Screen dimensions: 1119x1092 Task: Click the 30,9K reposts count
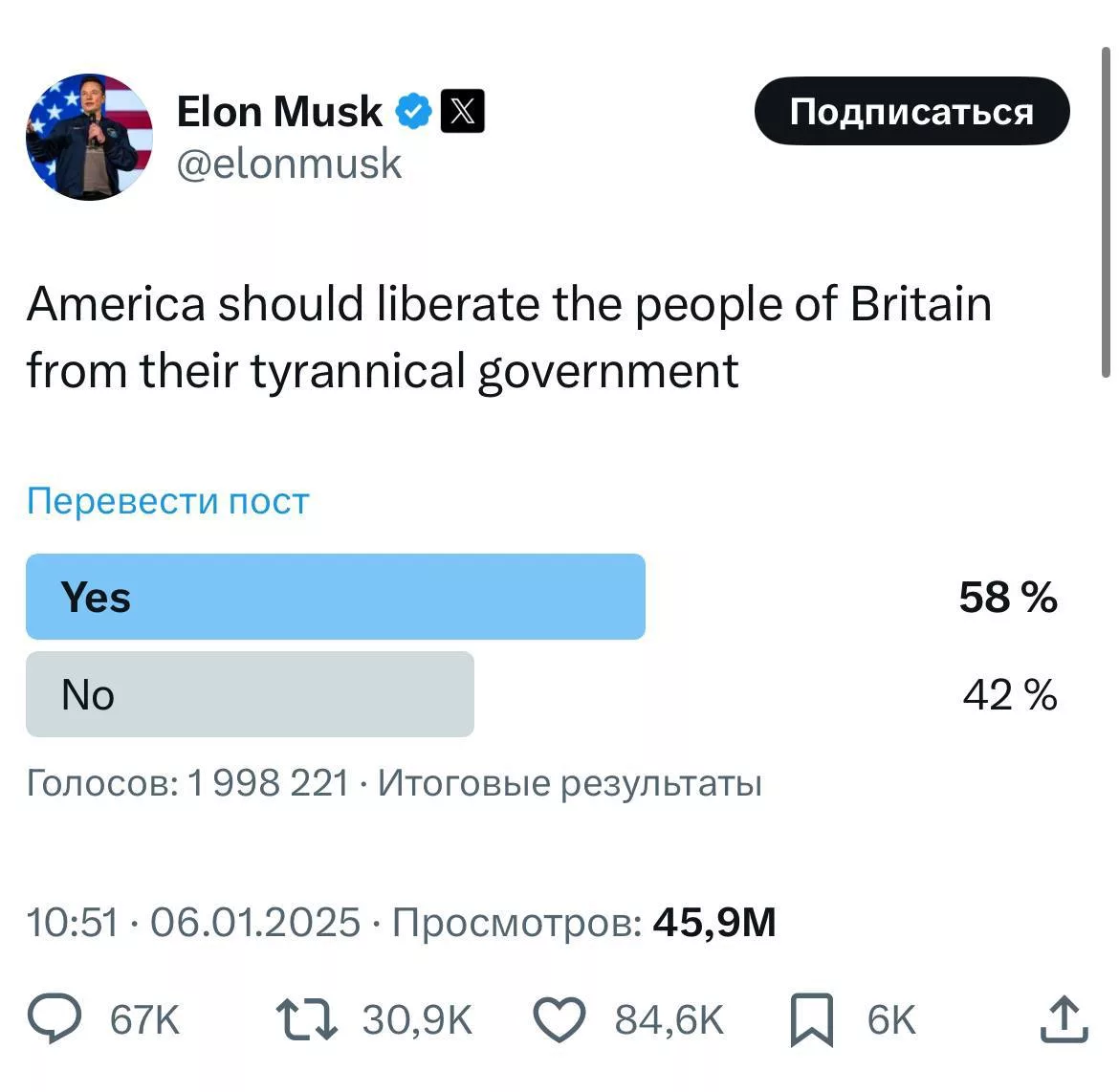point(417,1020)
